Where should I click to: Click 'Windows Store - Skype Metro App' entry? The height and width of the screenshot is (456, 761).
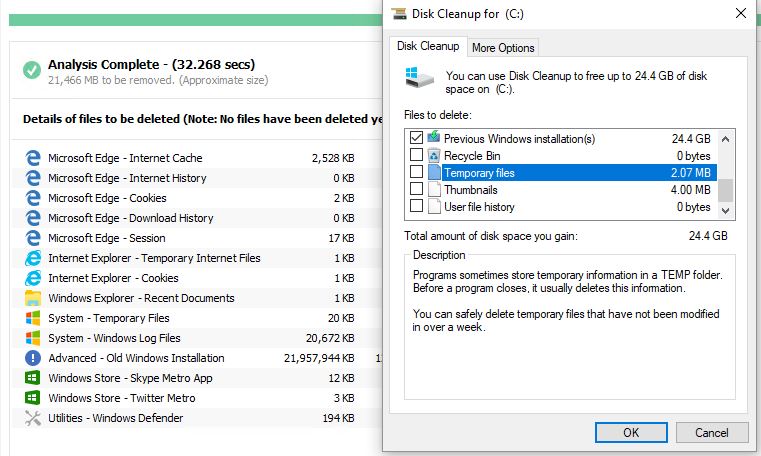(x=130, y=378)
